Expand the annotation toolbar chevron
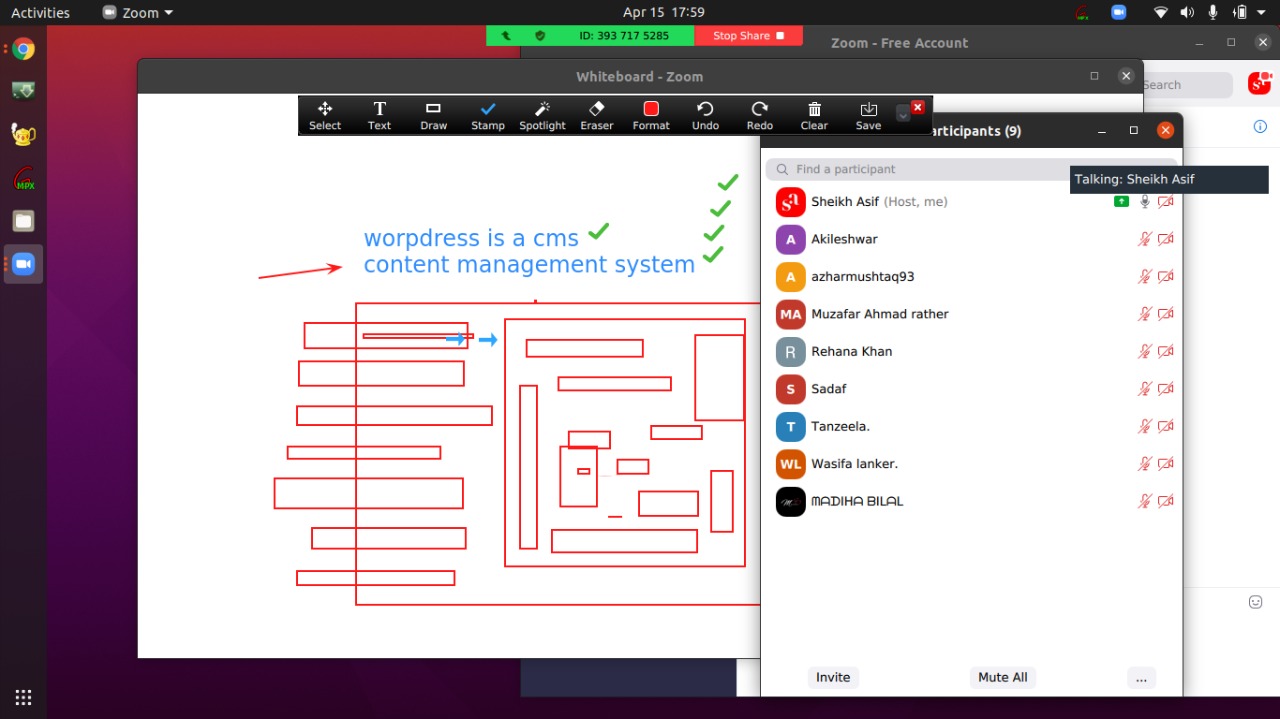 click(x=903, y=115)
